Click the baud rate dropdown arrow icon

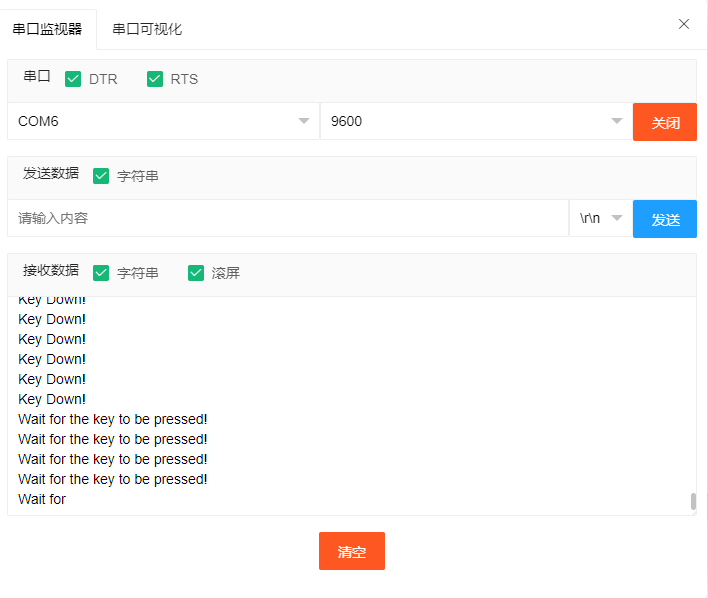(x=617, y=121)
